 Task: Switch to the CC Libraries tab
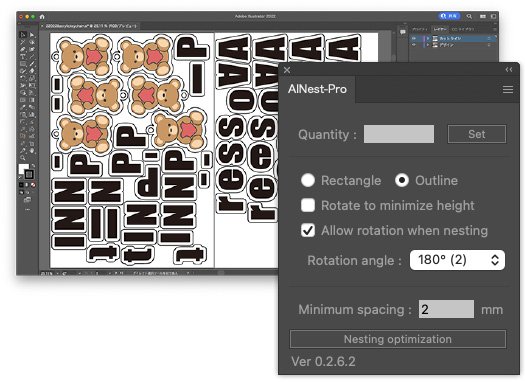463,29
